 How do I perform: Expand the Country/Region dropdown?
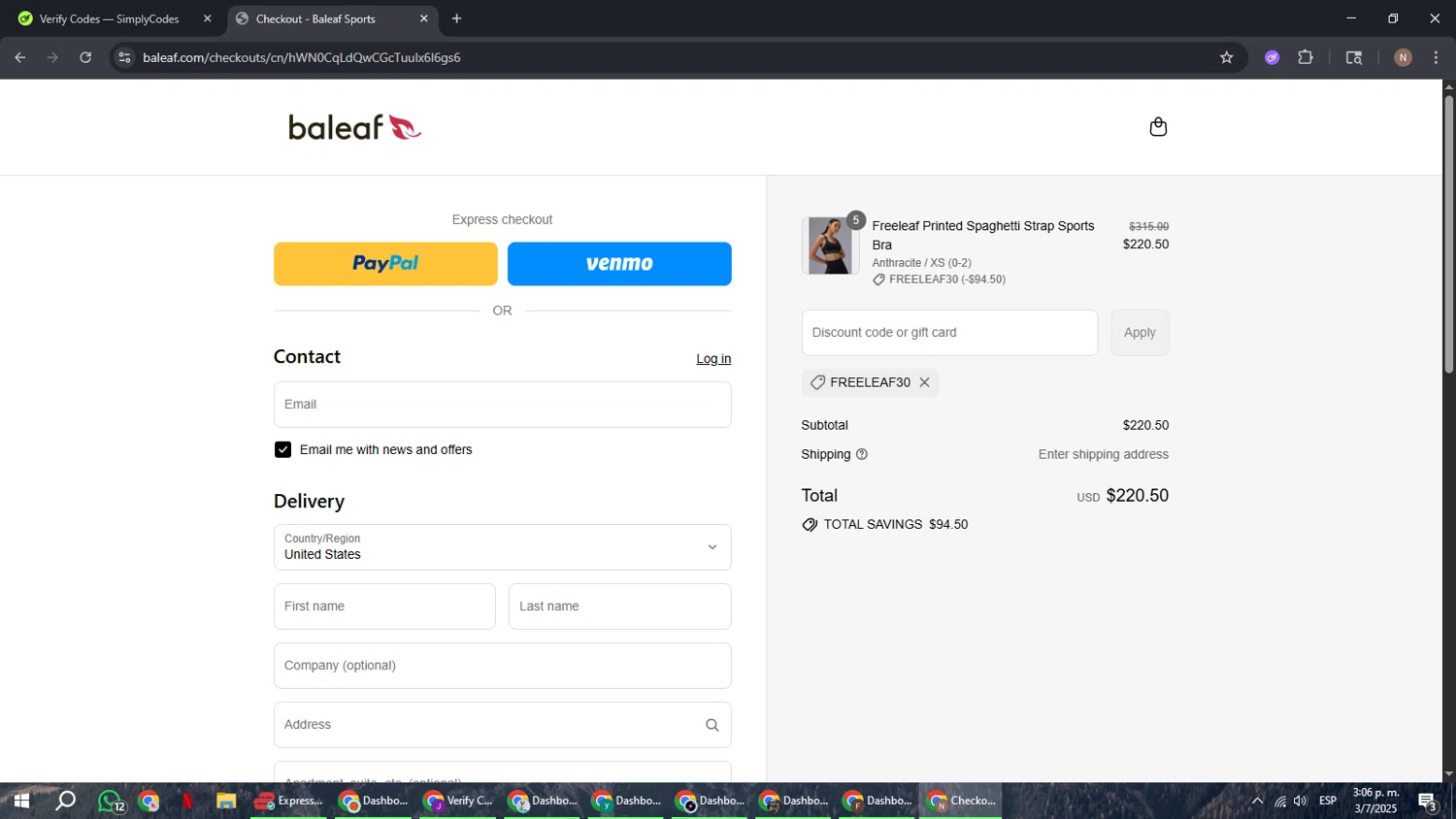coord(502,547)
